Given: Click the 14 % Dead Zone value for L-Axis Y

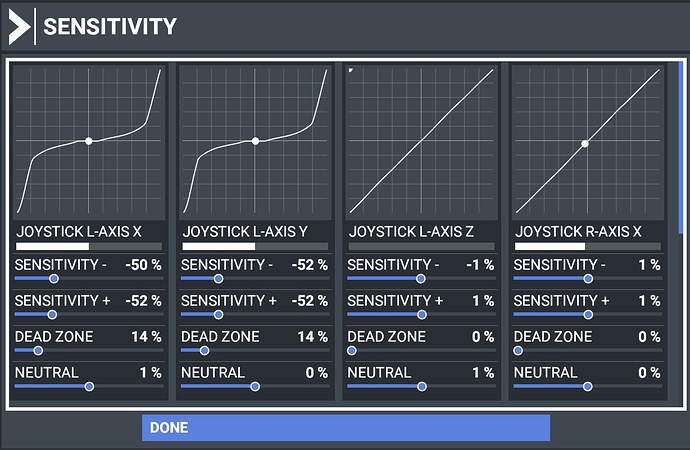Looking at the screenshot, I should pos(312,337).
